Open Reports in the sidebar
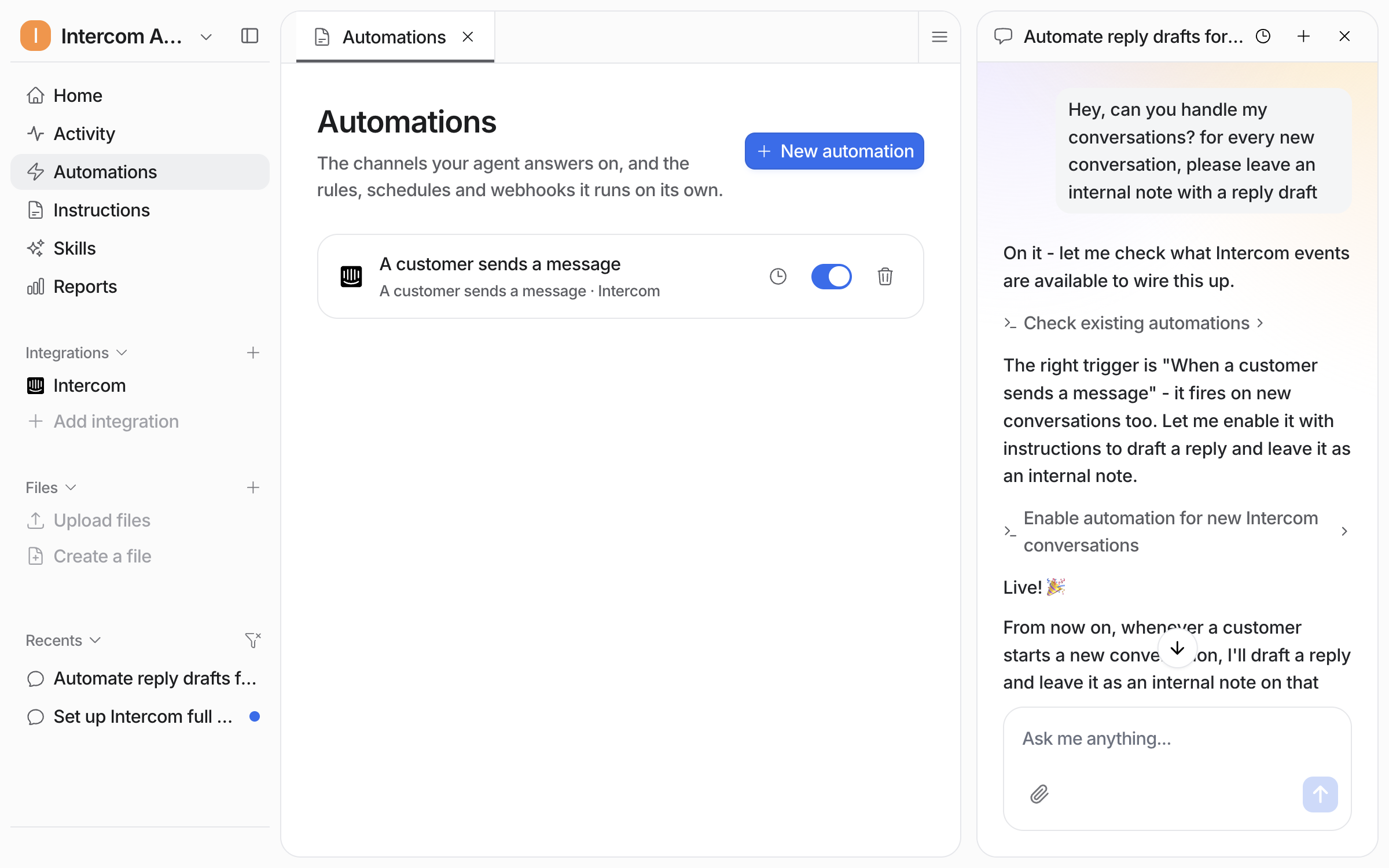The width and height of the screenshot is (1389, 868). [139, 286]
